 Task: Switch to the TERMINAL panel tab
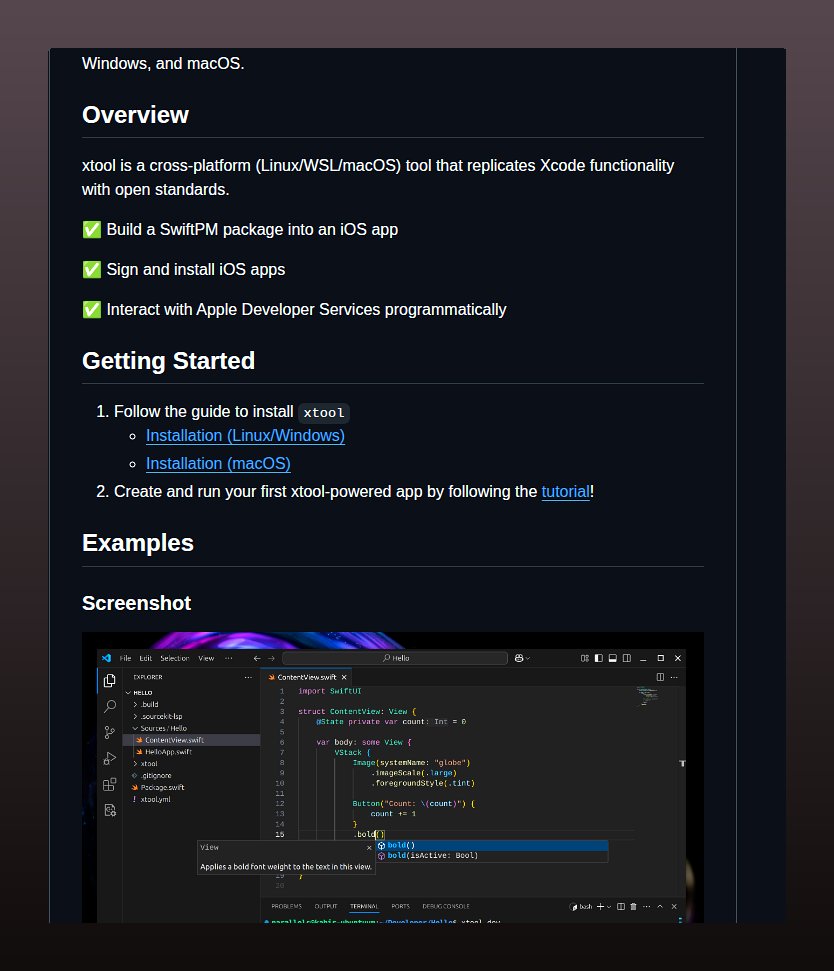pos(364,907)
